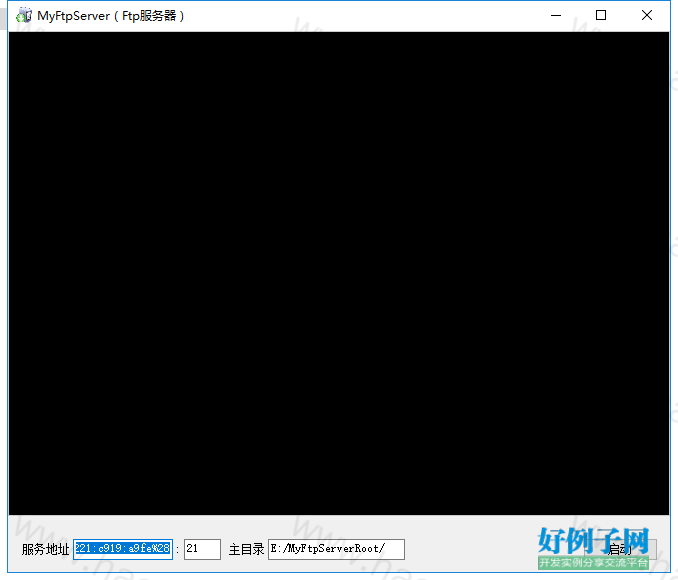The image size is (678, 580).
Task: Click the 主目录 label
Action: pos(246,549)
